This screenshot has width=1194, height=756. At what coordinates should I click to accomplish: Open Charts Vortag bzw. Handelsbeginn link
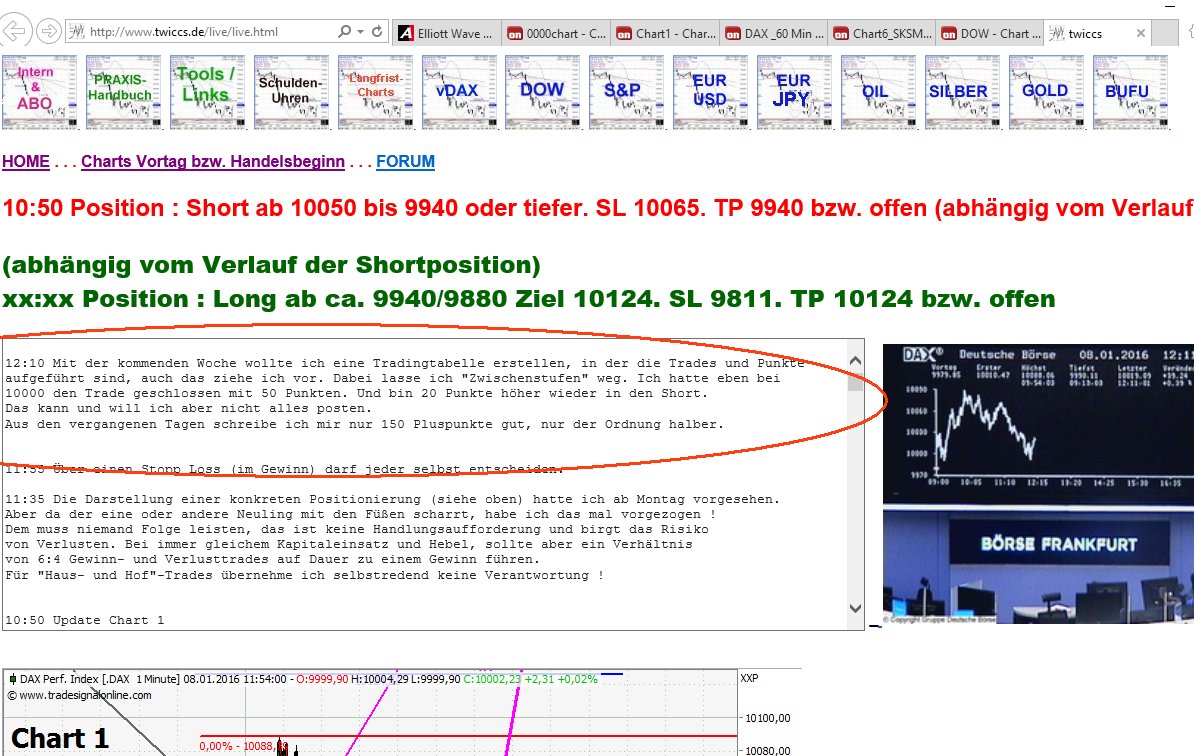click(212, 161)
